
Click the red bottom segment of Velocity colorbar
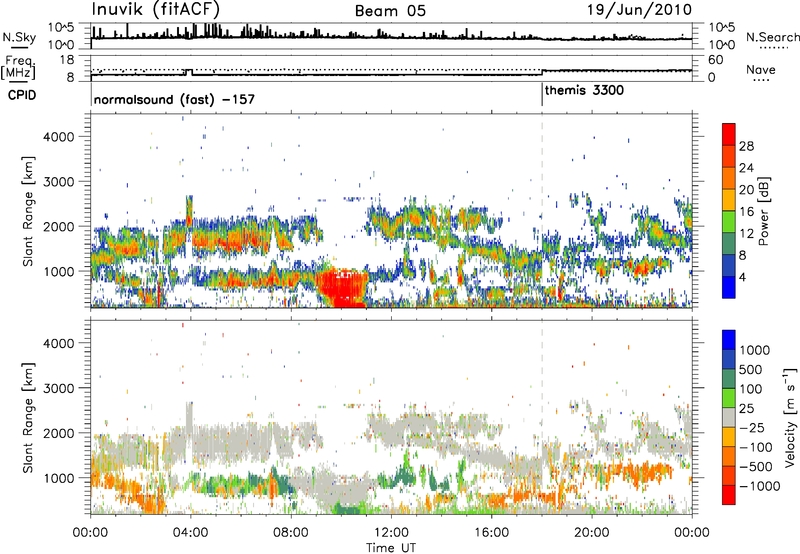pyautogui.click(x=729, y=495)
